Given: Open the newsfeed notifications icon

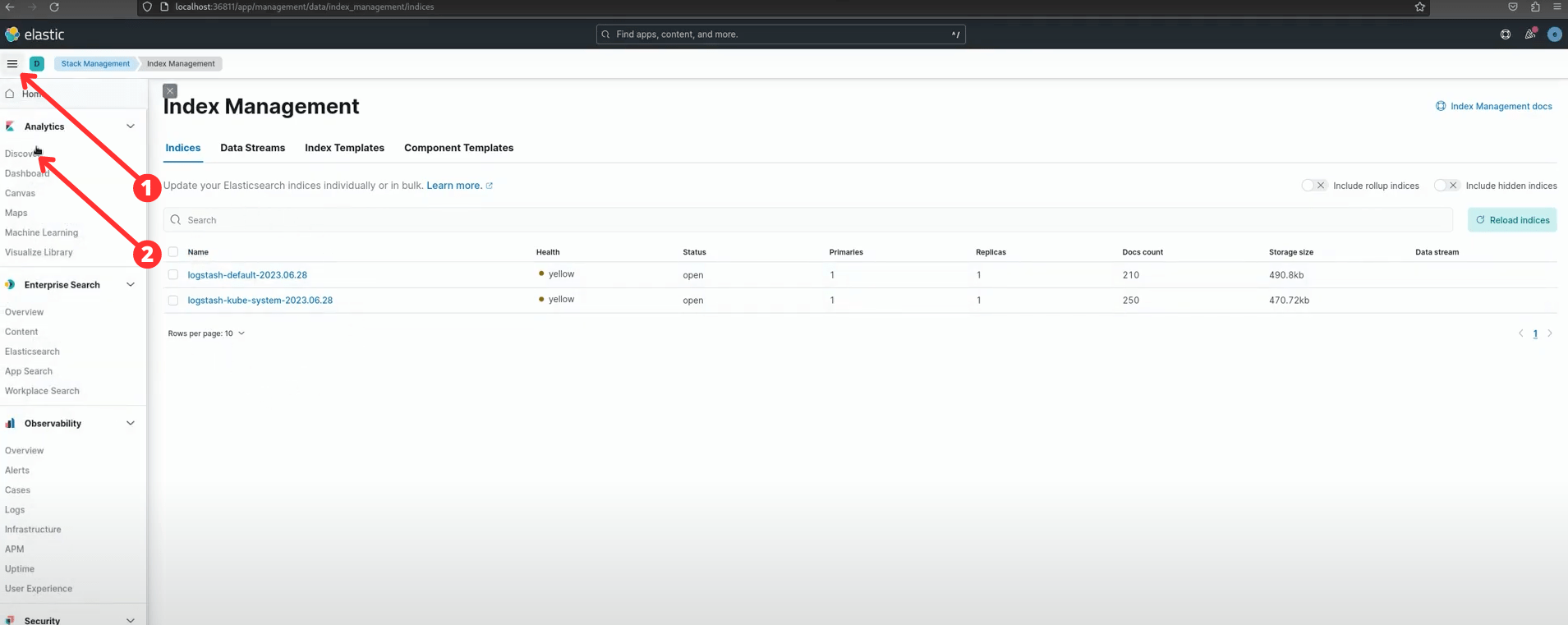Looking at the screenshot, I should 1529,34.
